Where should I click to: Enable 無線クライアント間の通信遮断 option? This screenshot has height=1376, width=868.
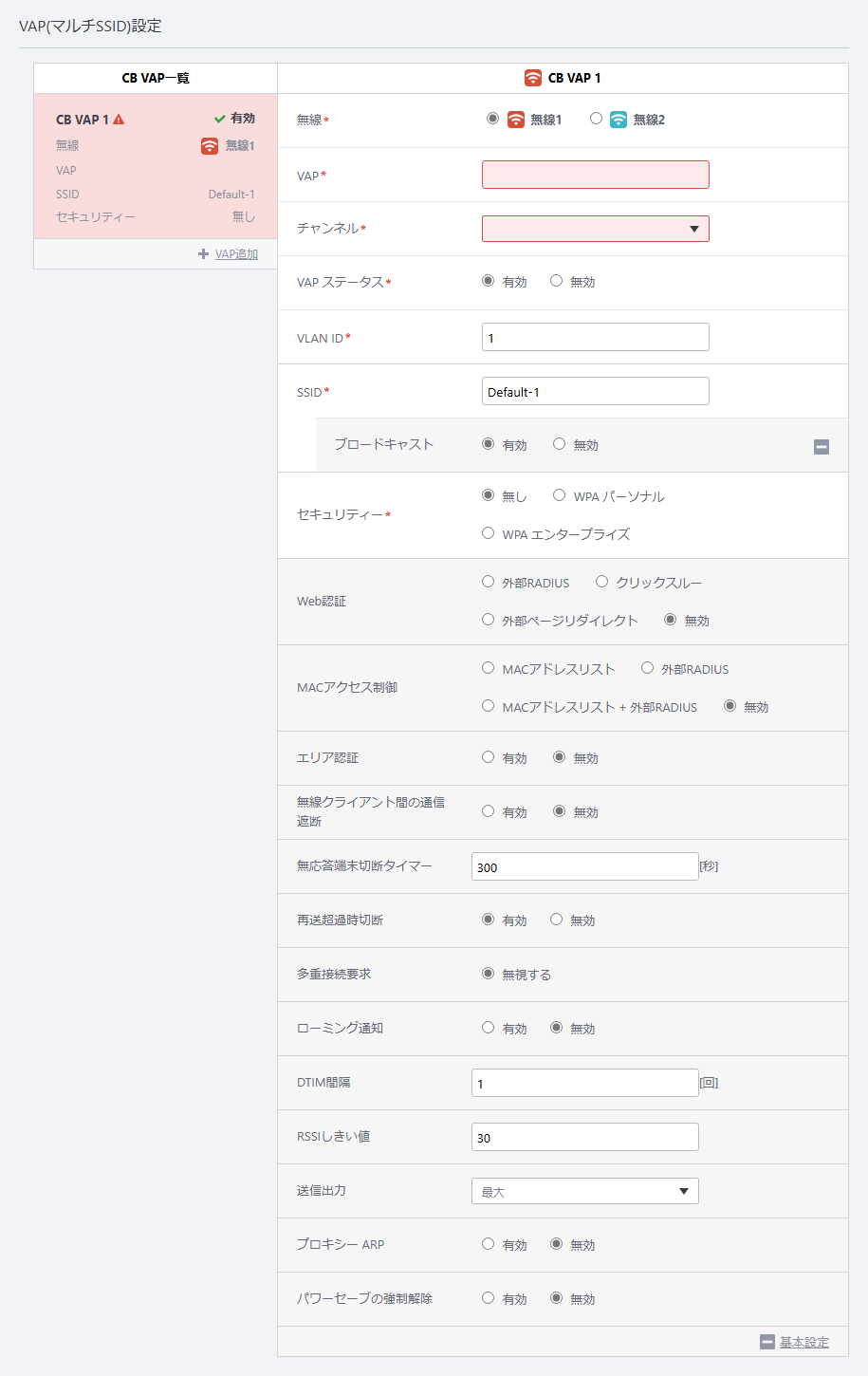coord(488,811)
